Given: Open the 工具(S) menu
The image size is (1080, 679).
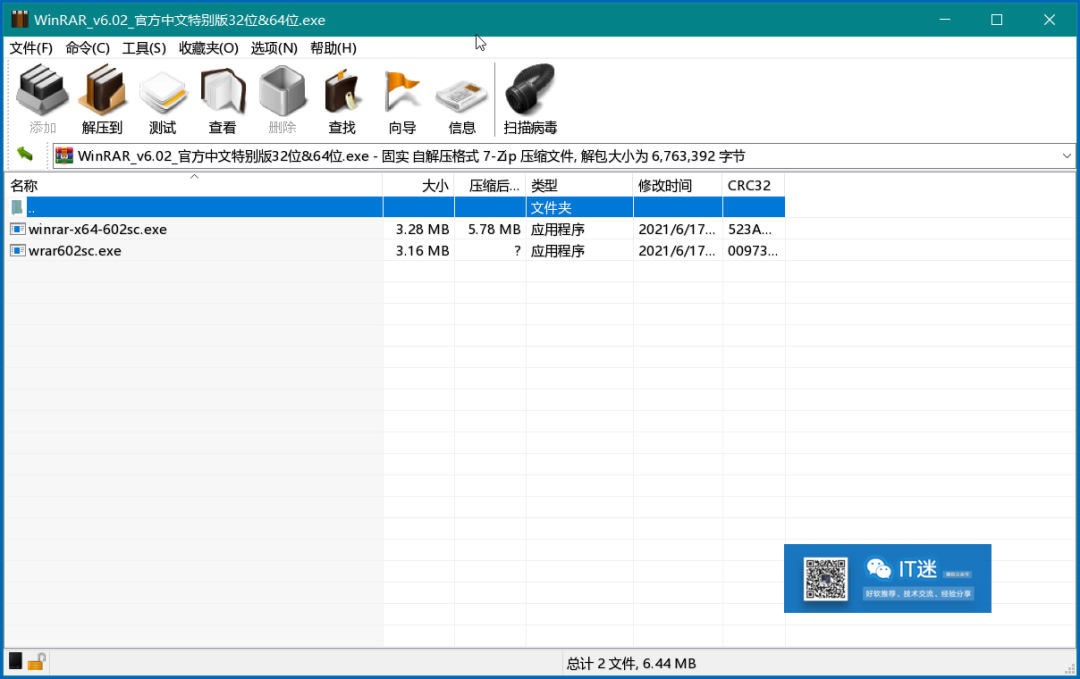Looking at the screenshot, I should pyautogui.click(x=144, y=48).
